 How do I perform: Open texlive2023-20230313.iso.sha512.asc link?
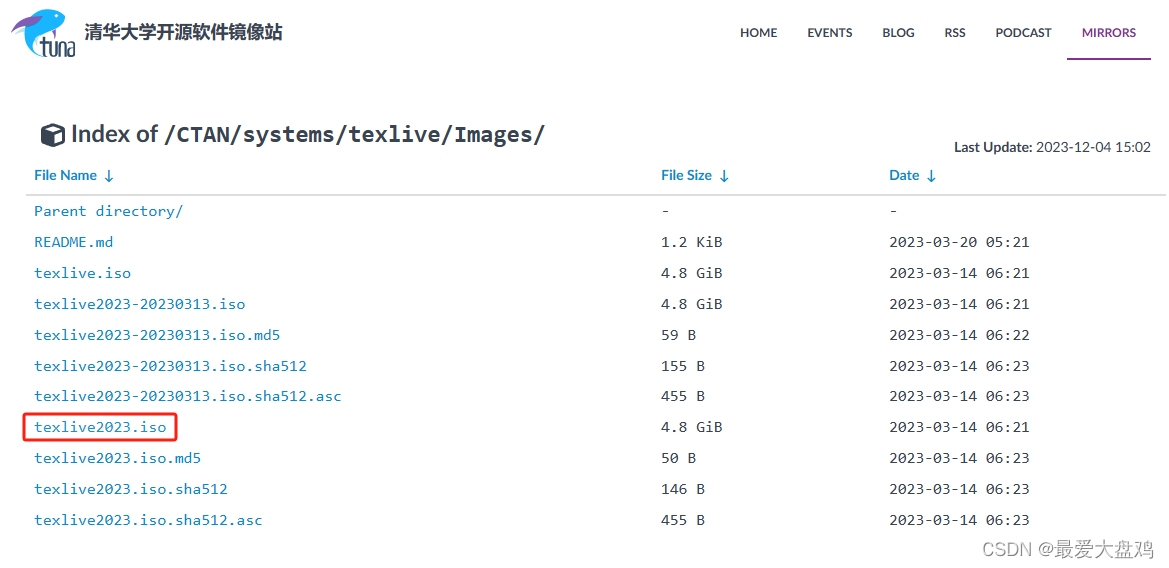coord(188,396)
